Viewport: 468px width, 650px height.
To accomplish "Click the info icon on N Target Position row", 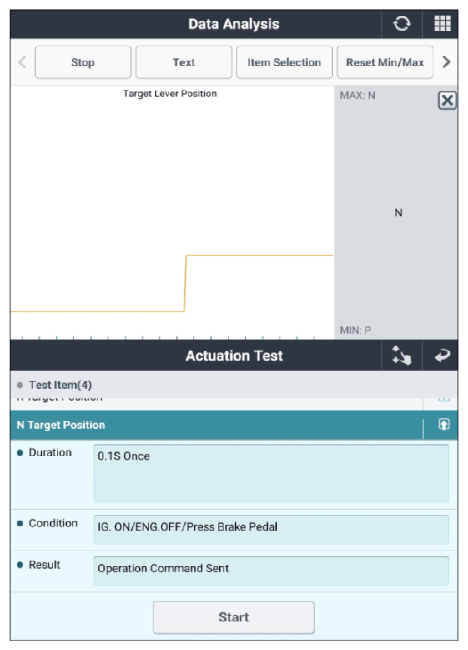I will pos(444,424).
